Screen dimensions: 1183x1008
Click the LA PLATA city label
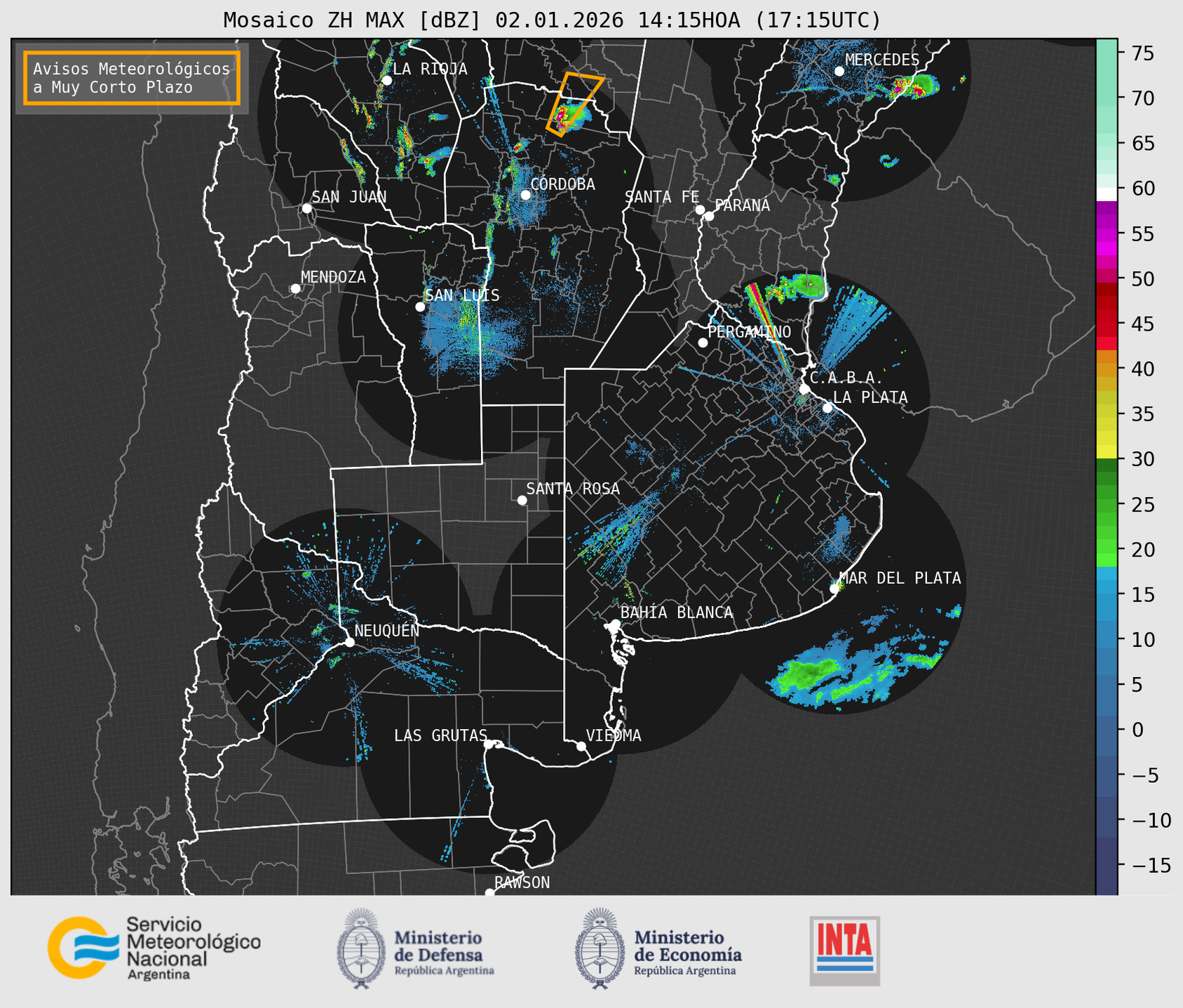870,398
